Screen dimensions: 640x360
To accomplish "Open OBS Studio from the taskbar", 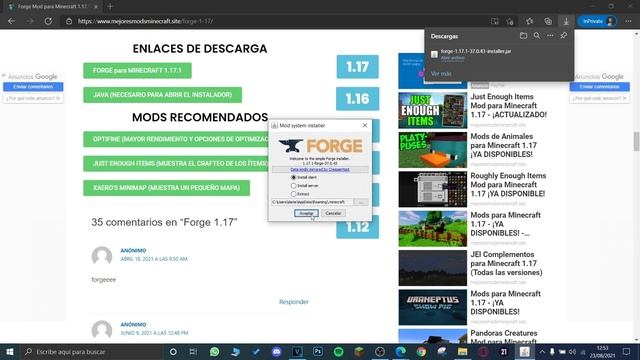I will [x=380, y=351].
